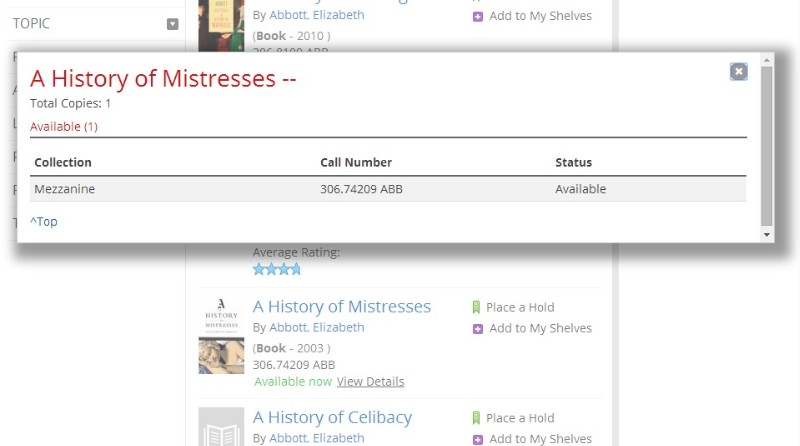Click author Abbott, Elizabeth under the 2003 book
This screenshot has height=446, width=800.
pyautogui.click(x=317, y=328)
